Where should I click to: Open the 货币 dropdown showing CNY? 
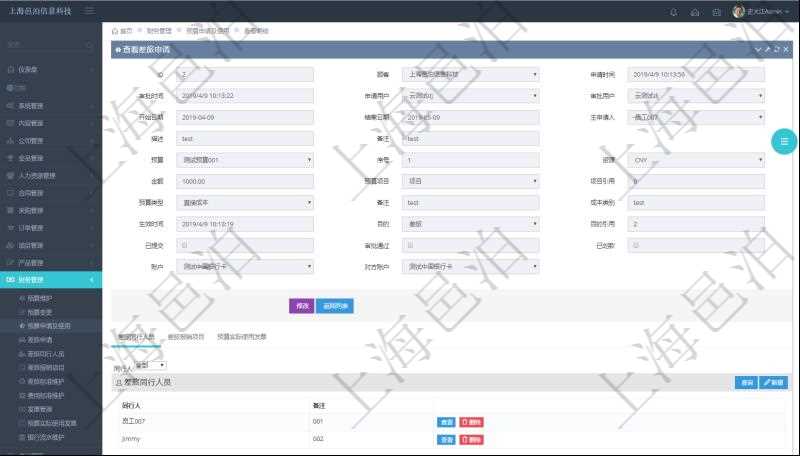coord(697,160)
